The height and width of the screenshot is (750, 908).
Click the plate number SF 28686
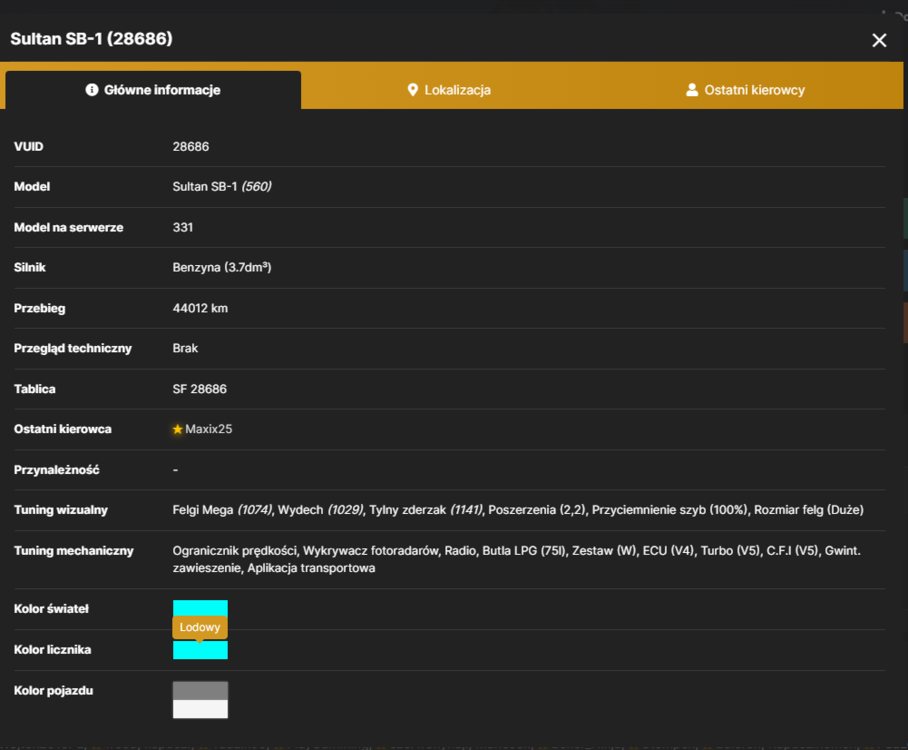pos(199,389)
